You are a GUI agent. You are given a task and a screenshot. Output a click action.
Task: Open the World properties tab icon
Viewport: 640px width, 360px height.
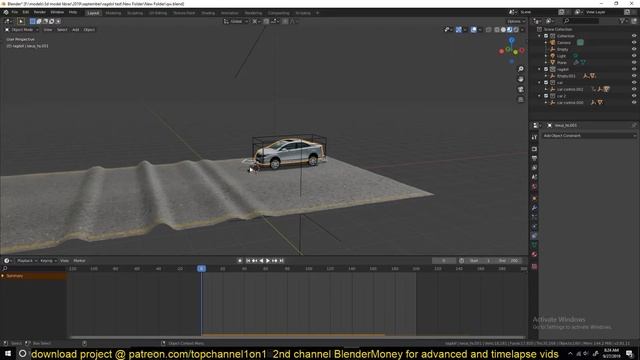click(534, 187)
